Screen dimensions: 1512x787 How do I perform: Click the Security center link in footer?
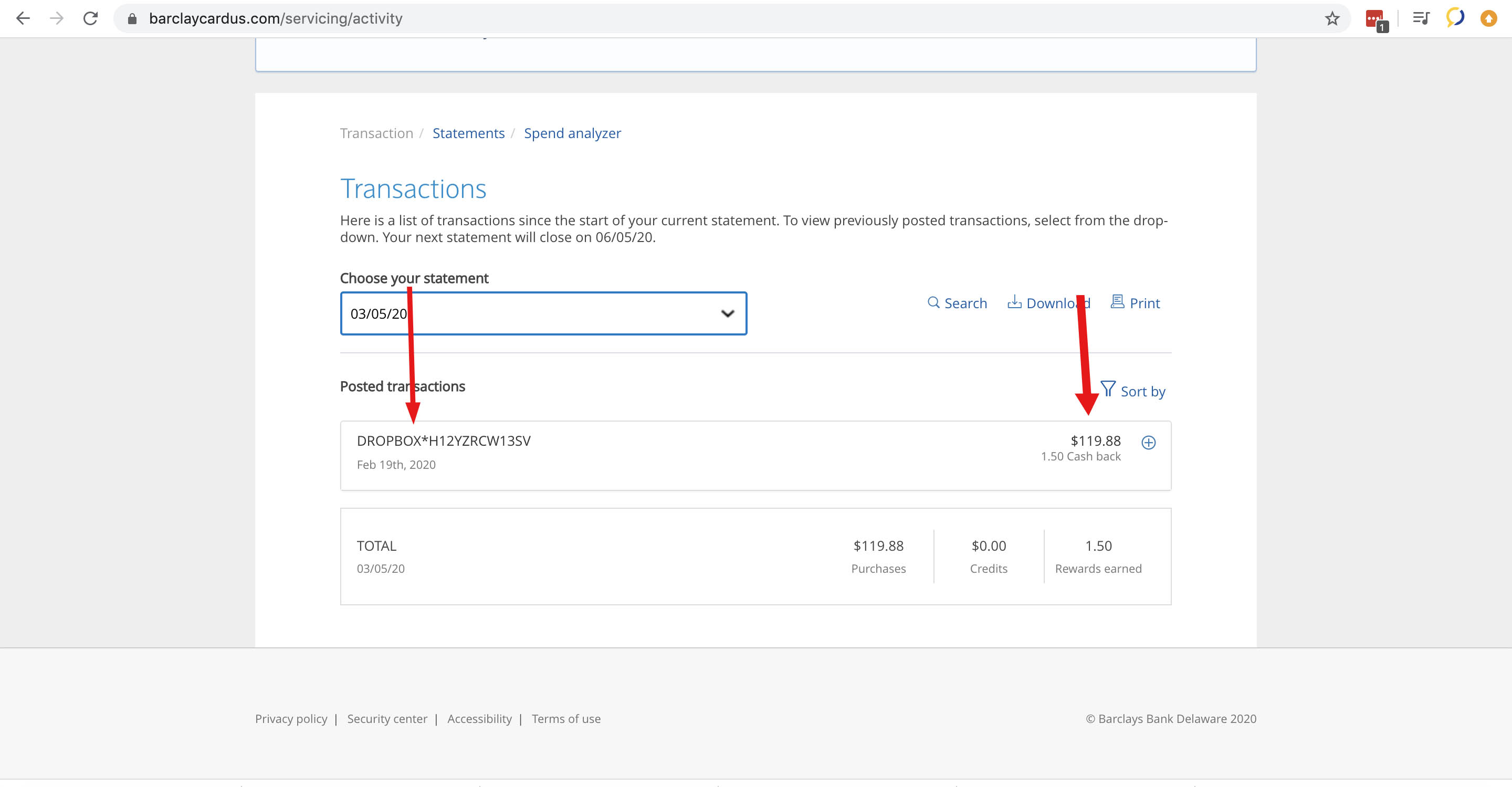pyautogui.click(x=387, y=719)
